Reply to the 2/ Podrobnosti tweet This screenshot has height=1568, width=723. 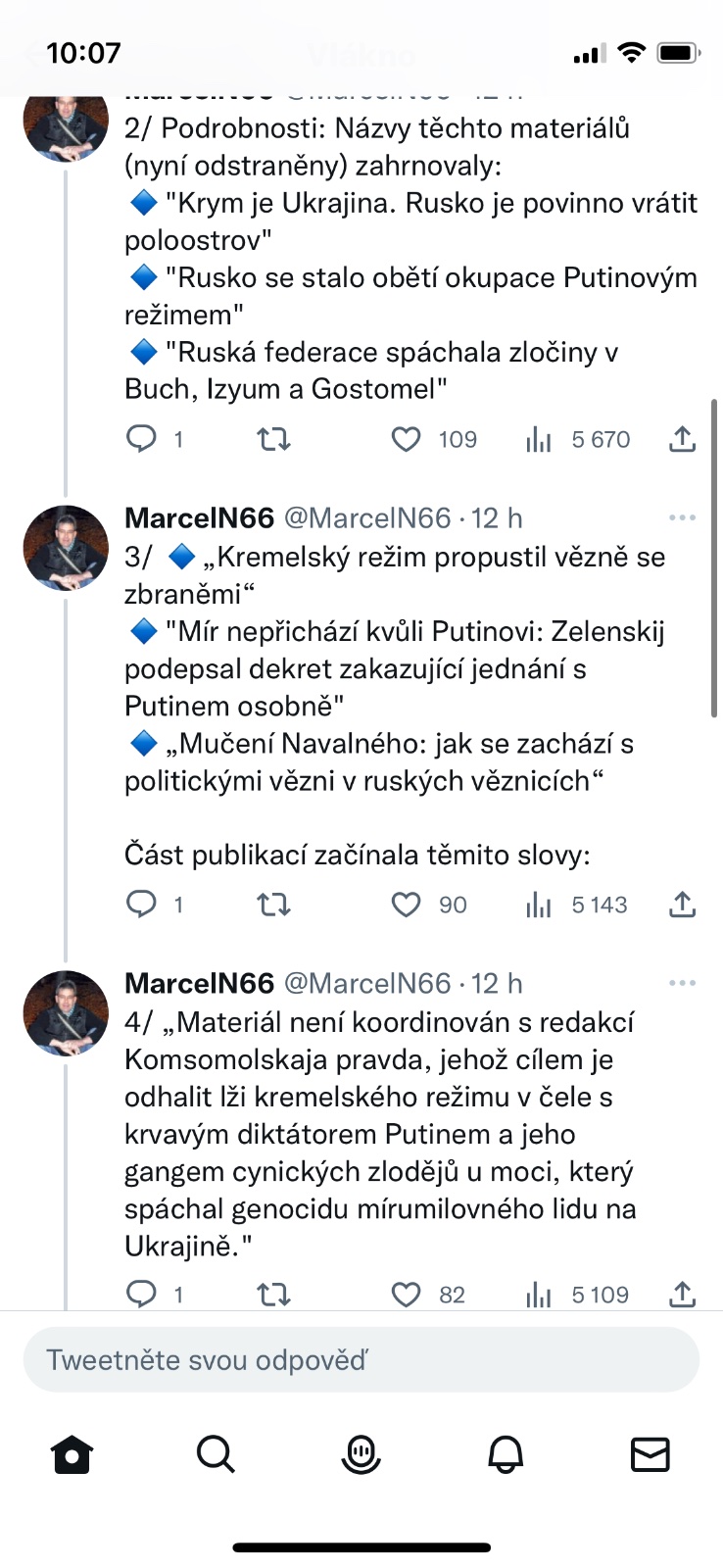click(x=142, y=439)
